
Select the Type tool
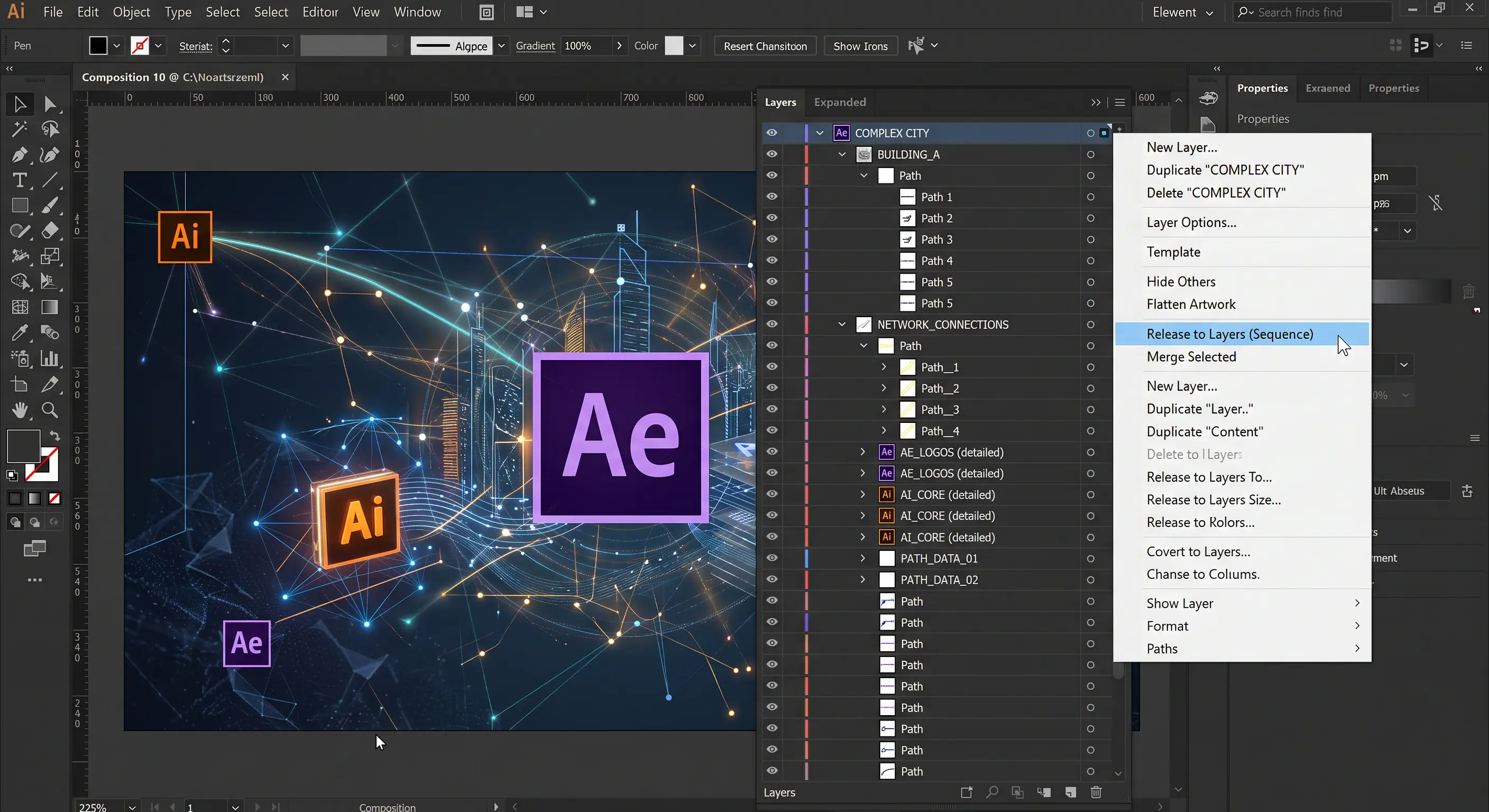[x=20, y=180]
